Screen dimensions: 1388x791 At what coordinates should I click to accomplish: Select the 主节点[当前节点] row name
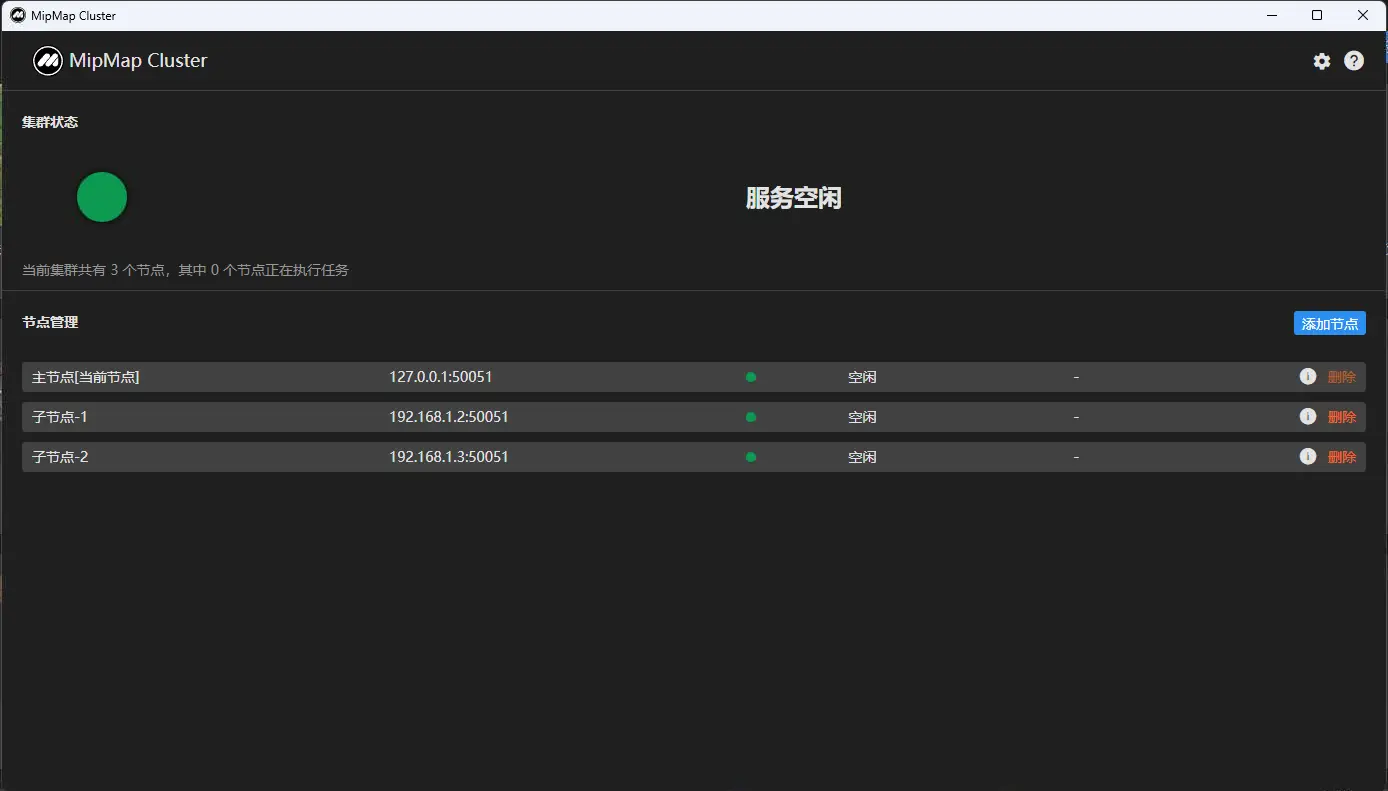(x=86, y=377)
